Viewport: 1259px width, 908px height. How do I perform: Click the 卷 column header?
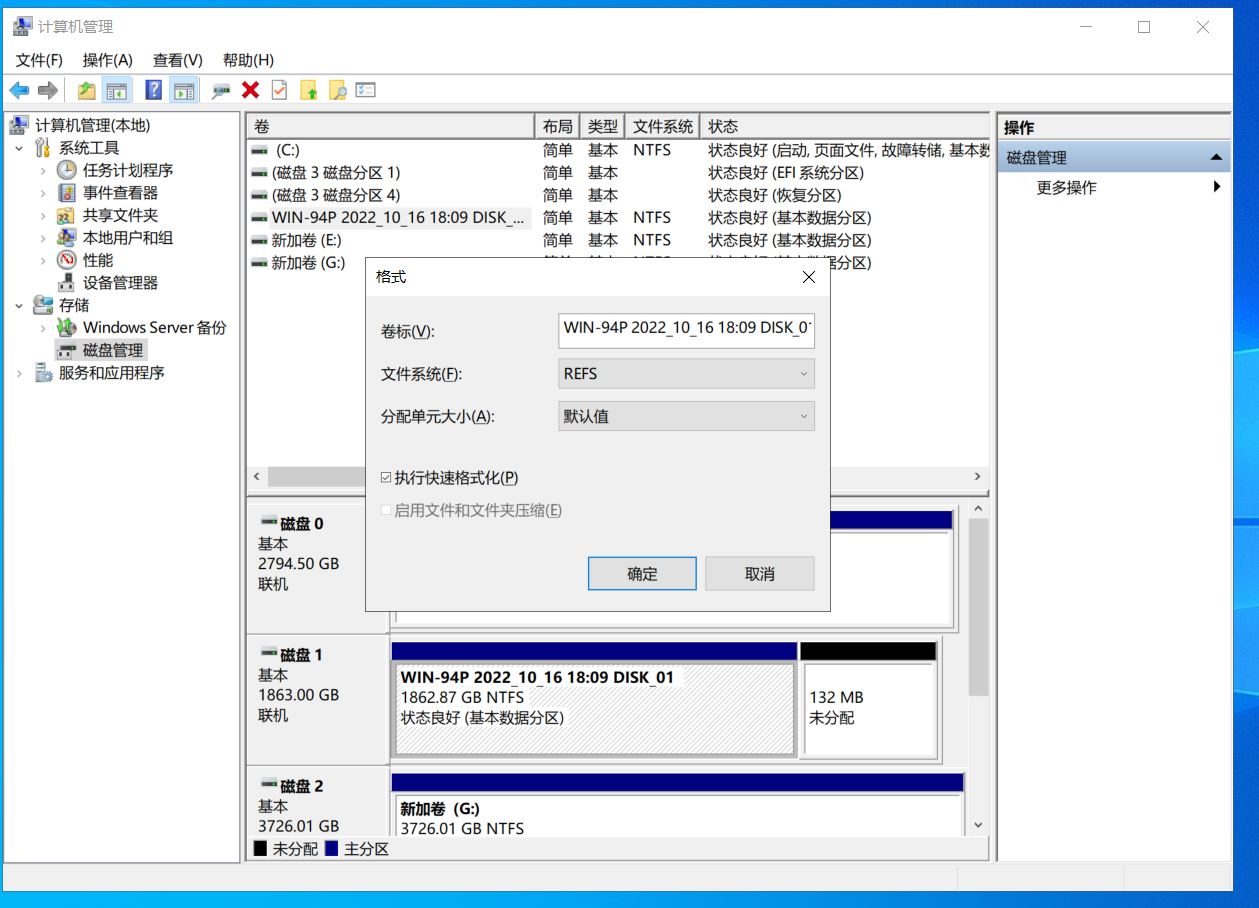391,127
